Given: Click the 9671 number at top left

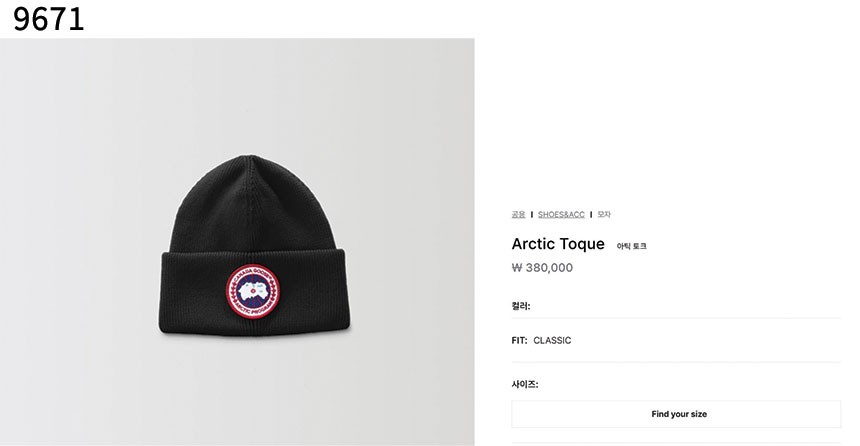Looking at the screenshot, I should pyautogui.click(x=48, y=19).
